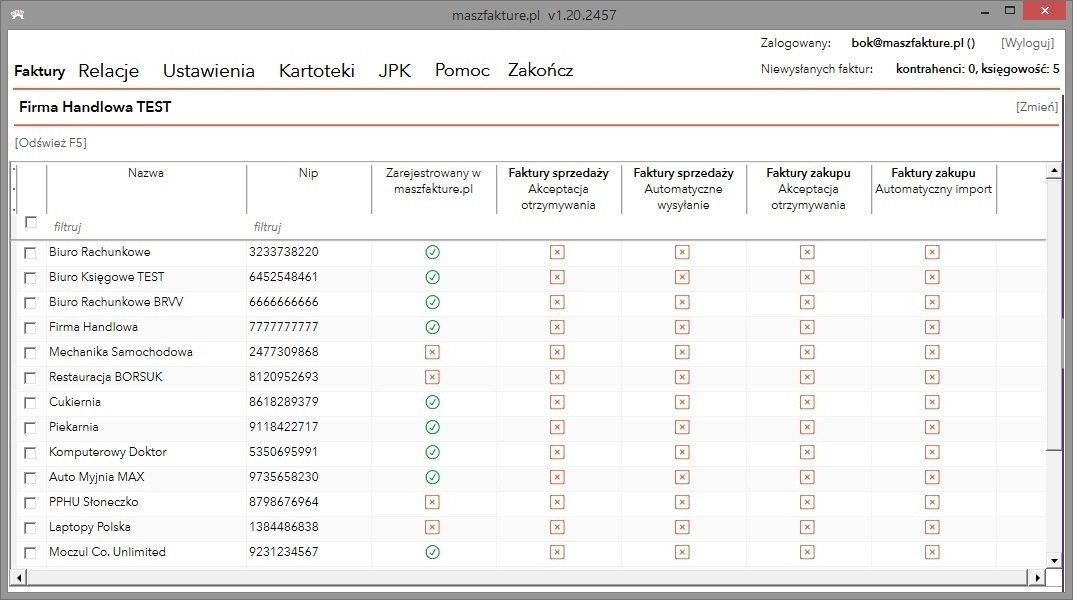Click purchase auto-import X icon for Firma Handlowa
Screen dimensions: 1073x600
[932, 327]
